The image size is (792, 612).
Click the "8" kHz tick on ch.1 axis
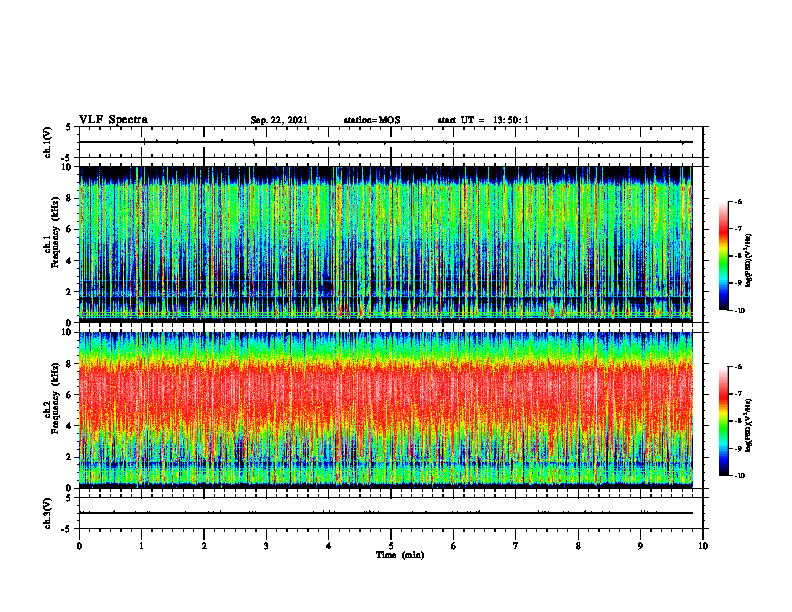tap(70, 198)
